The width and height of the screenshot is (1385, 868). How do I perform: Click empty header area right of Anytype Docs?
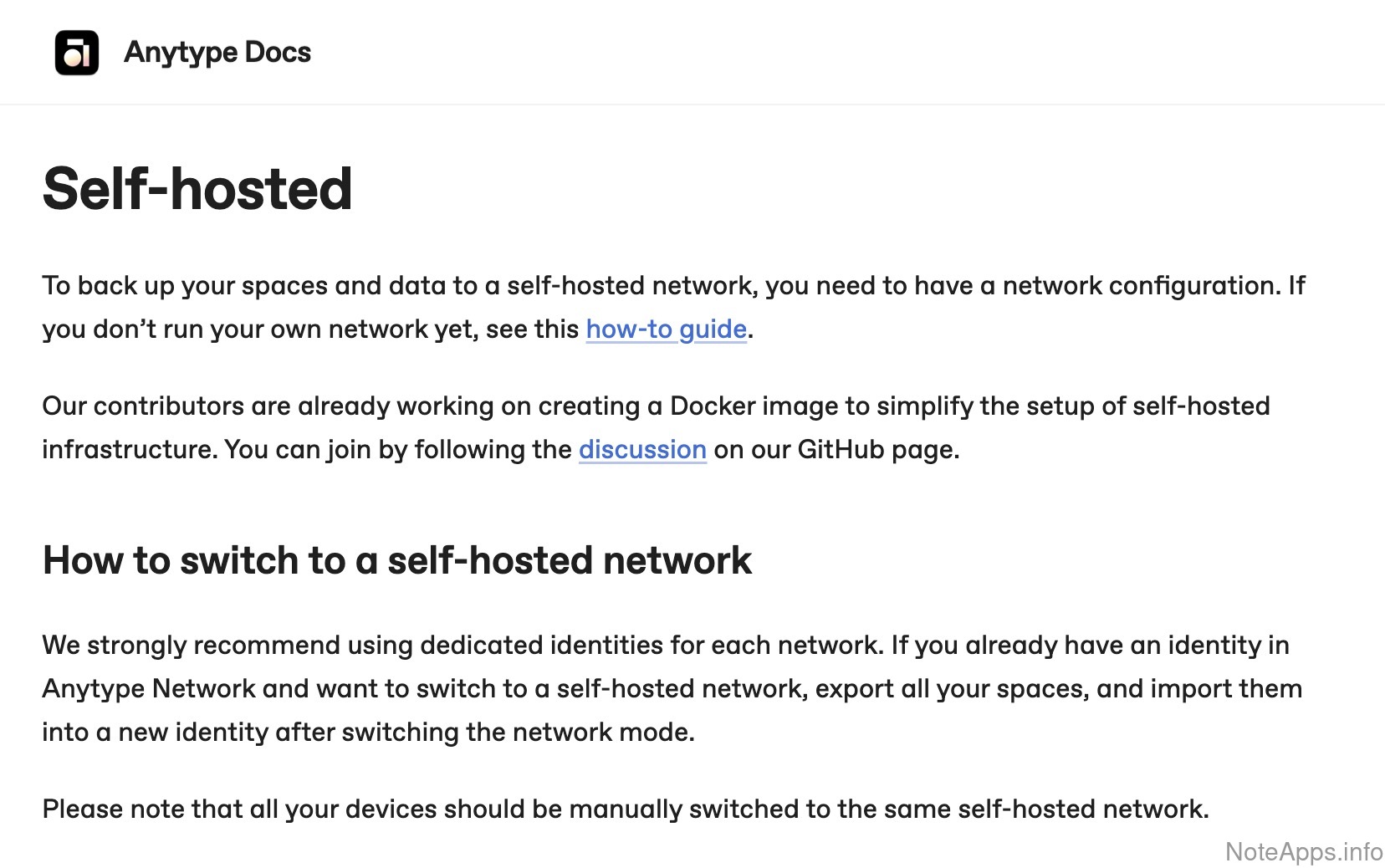coord(836,53)
